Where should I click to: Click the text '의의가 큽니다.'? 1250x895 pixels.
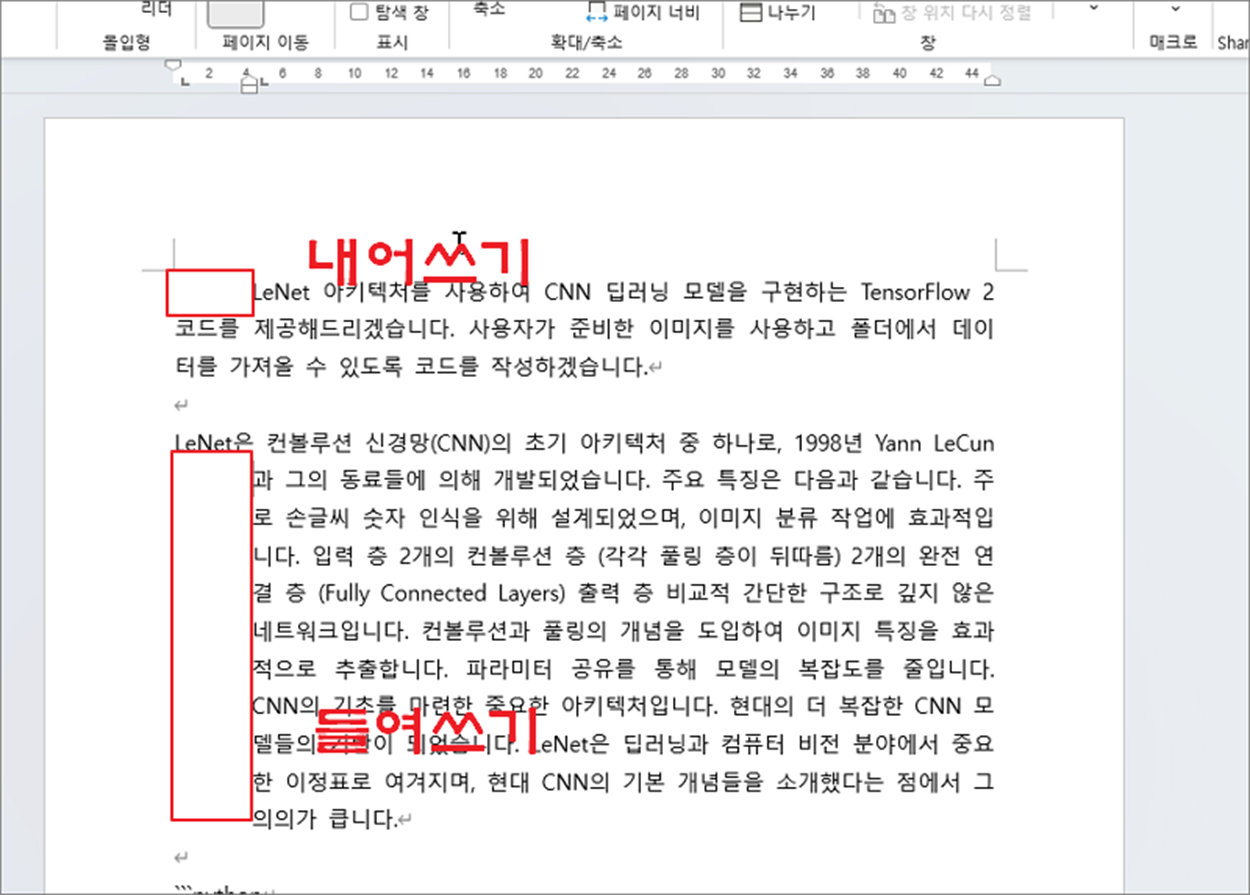[325, 820]
